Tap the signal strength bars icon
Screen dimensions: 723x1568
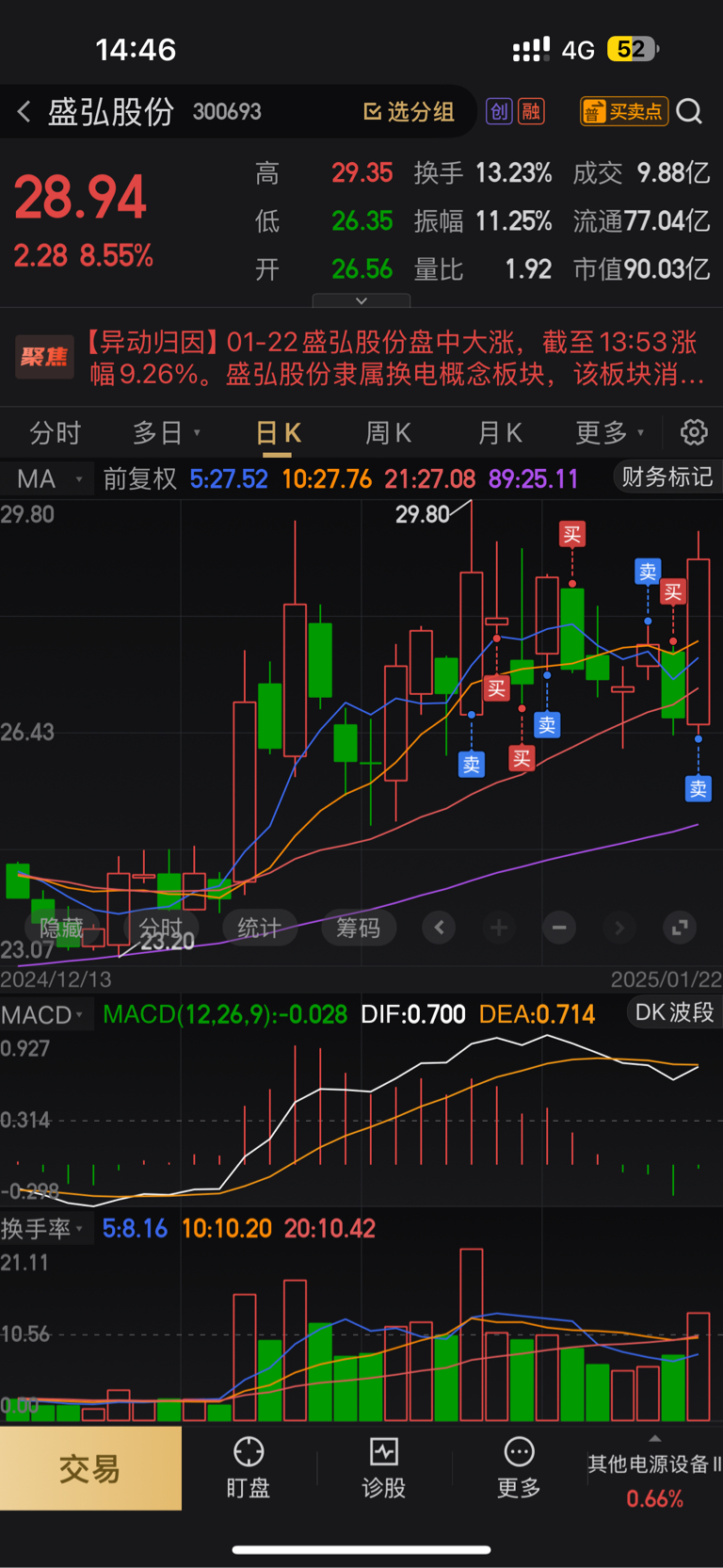[531, 50]
